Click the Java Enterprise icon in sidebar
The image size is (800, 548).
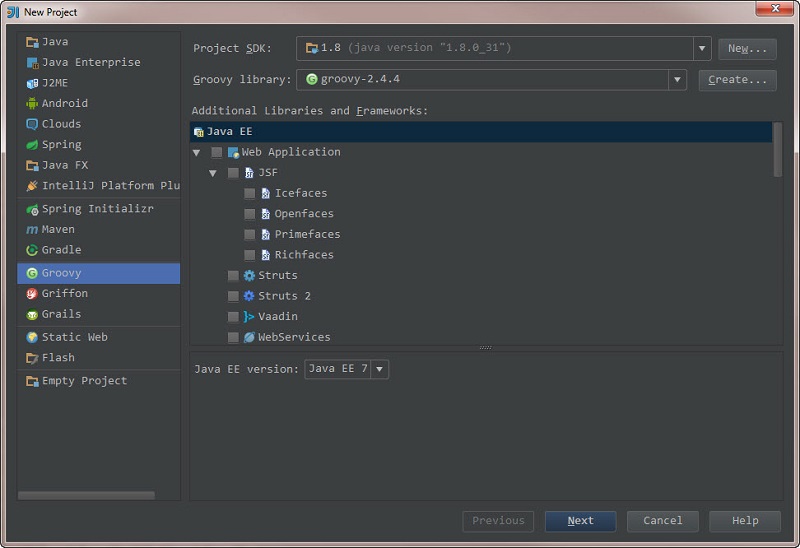[x=32, y=63]
